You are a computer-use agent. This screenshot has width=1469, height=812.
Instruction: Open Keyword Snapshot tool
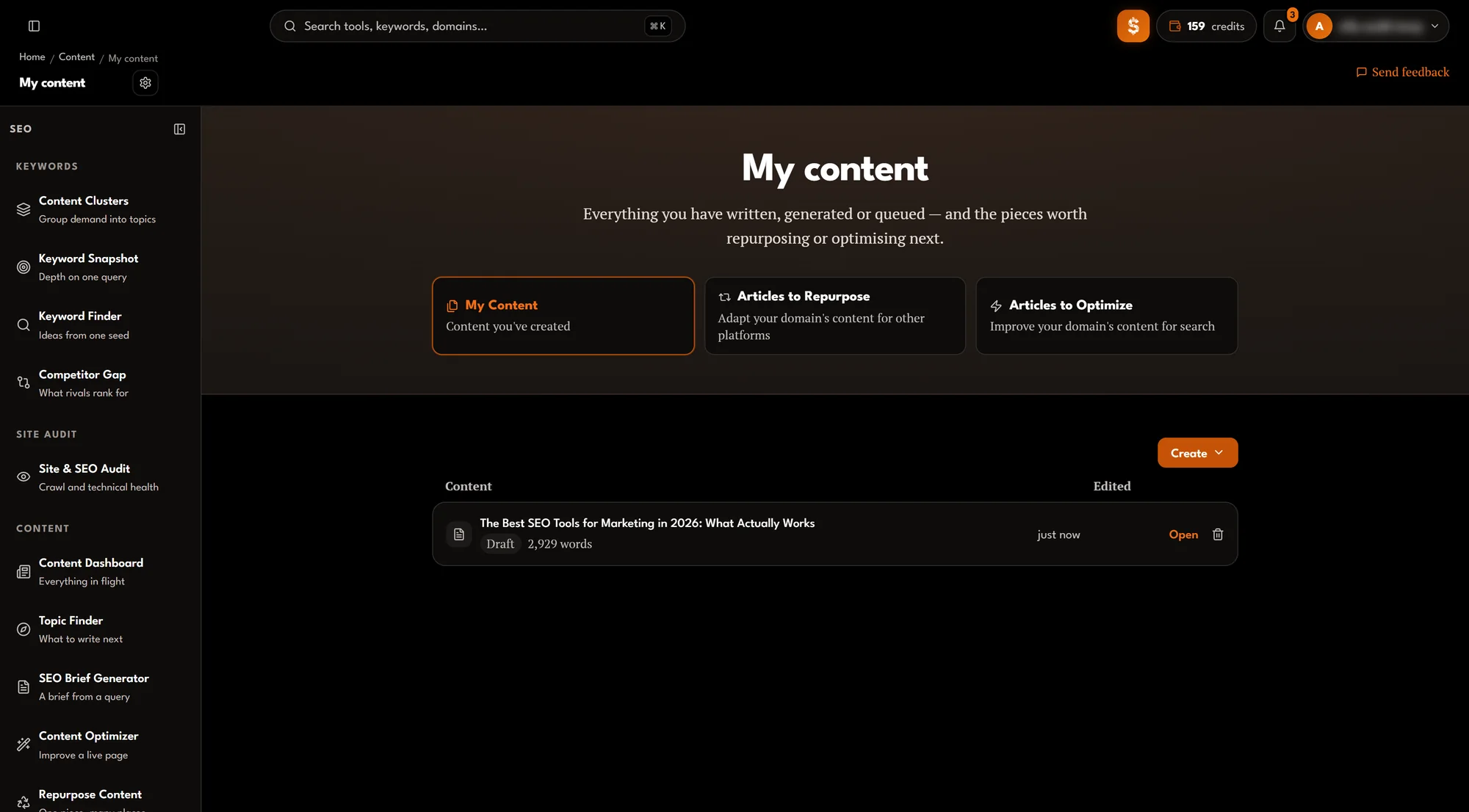coord(100,267)
